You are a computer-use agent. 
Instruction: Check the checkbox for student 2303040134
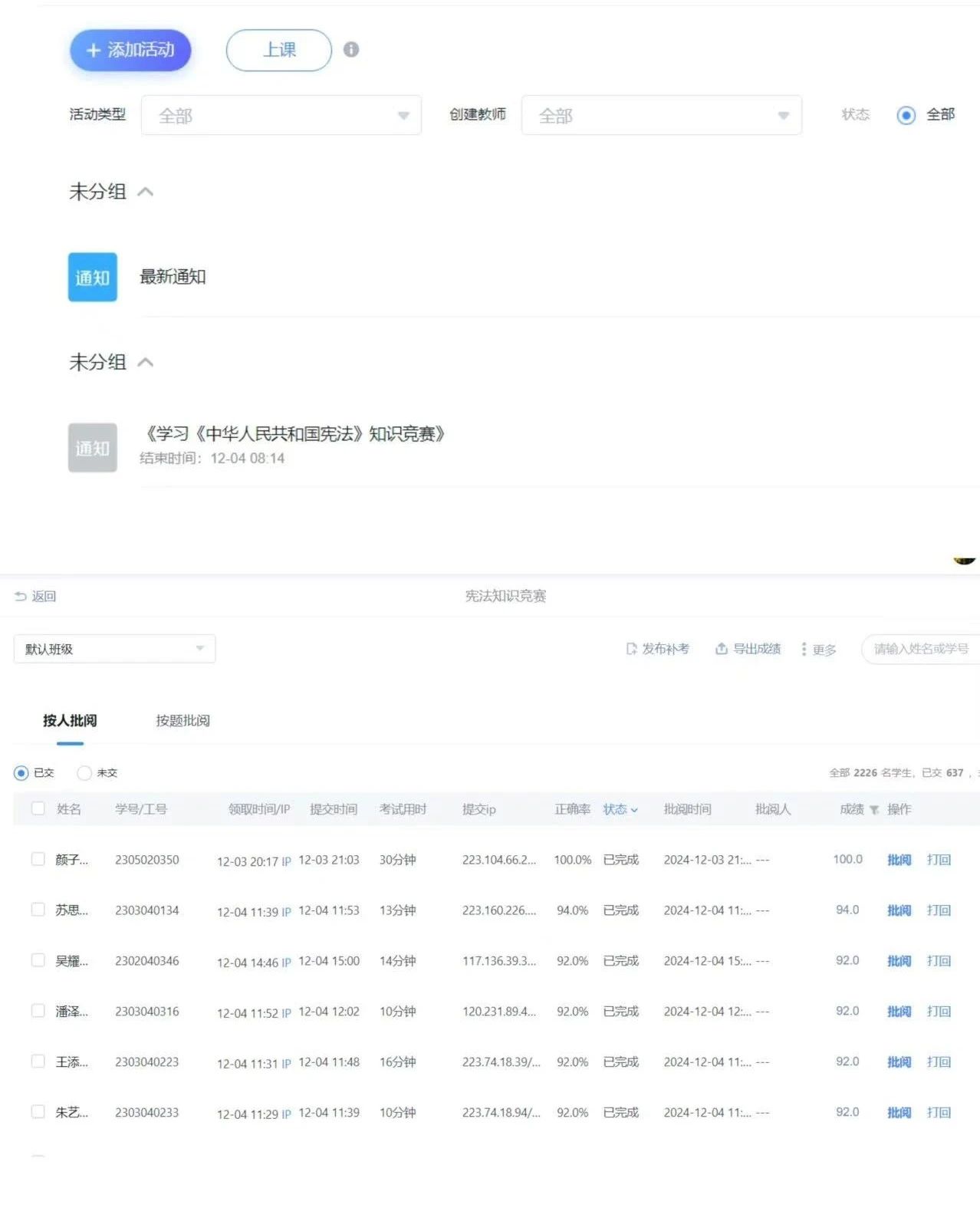click(x=38, y=910)
